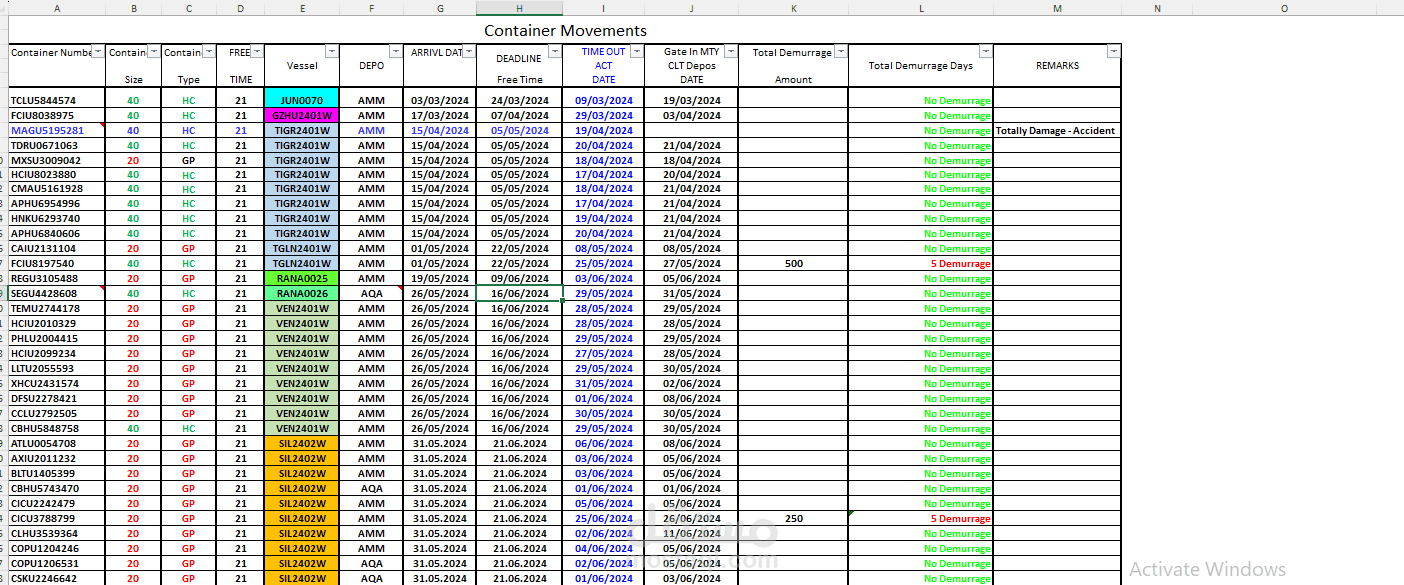The width and height of the screenshot is (1404, 585).
Task: Select column J header
Action: point(691,8)
